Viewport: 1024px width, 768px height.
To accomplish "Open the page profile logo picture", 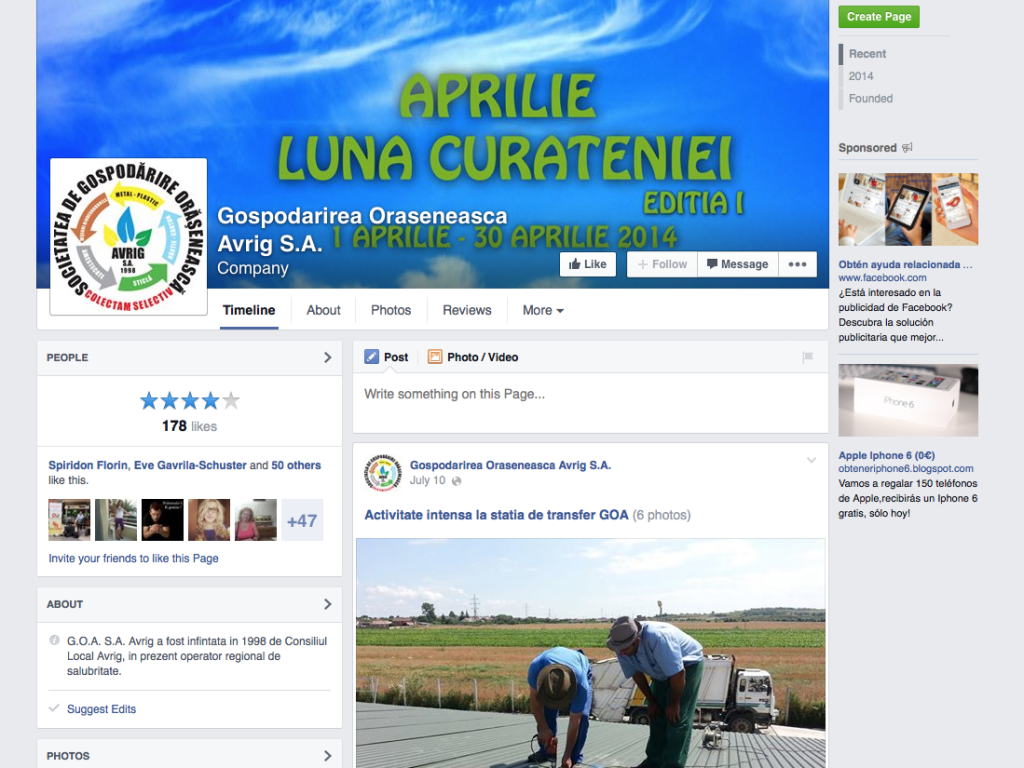I will point(129,236).
